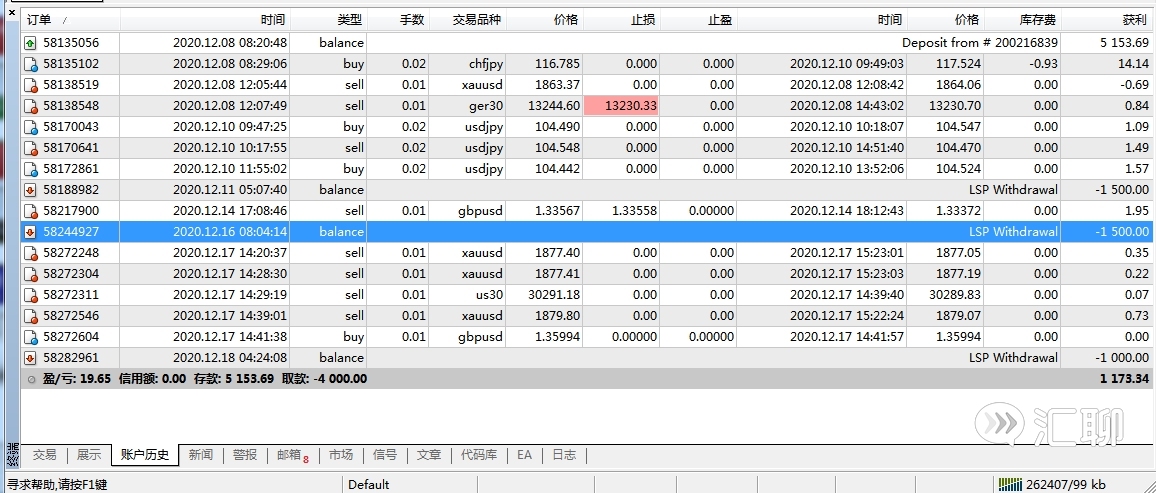Image resolution: width=1156 pixels, height=493 pixels.
Task: Click the 14.14 profit cell
Action: [x=1134, y=64]
